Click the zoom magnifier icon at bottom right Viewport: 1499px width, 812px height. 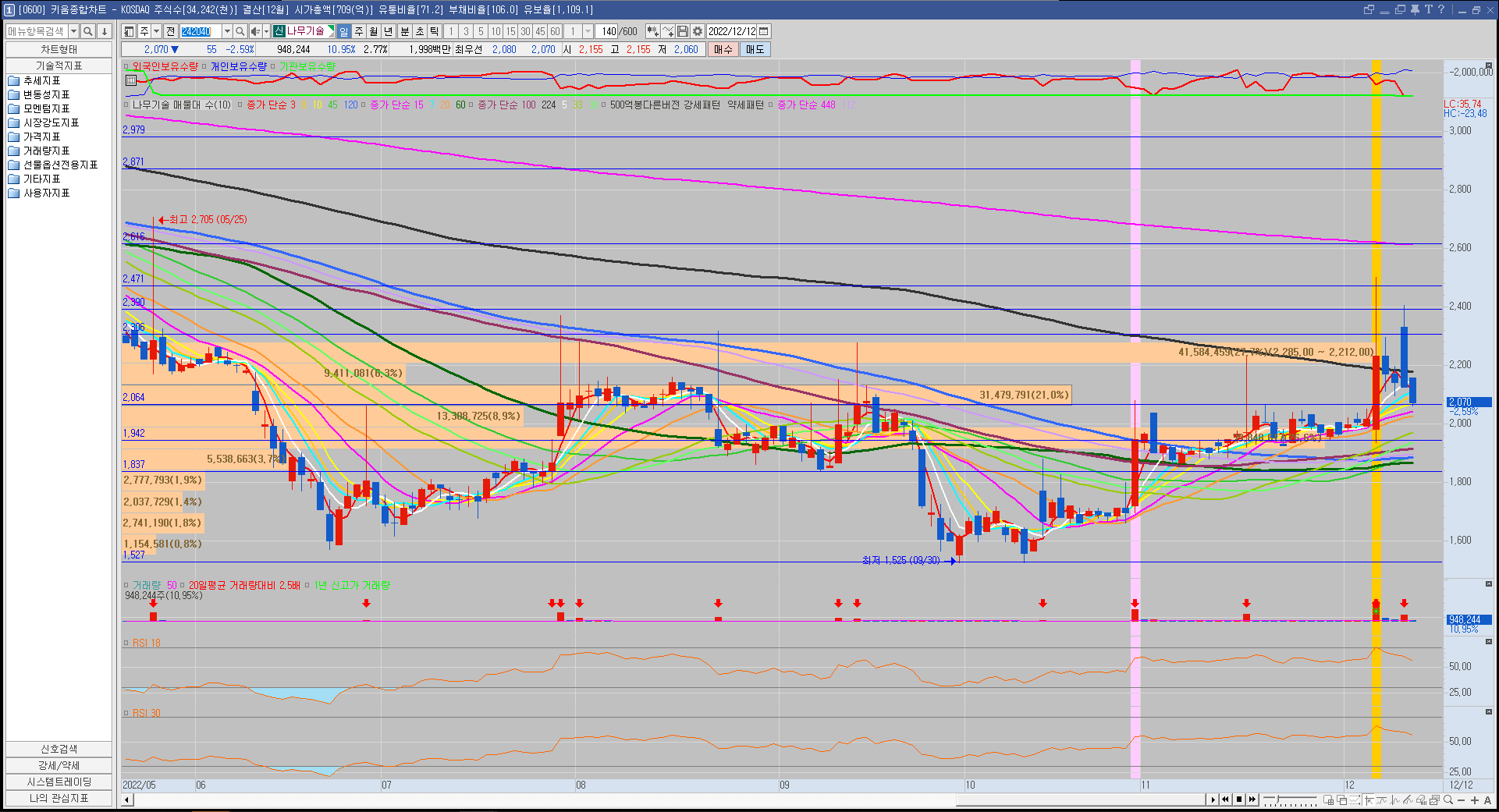pos(1447,800)
